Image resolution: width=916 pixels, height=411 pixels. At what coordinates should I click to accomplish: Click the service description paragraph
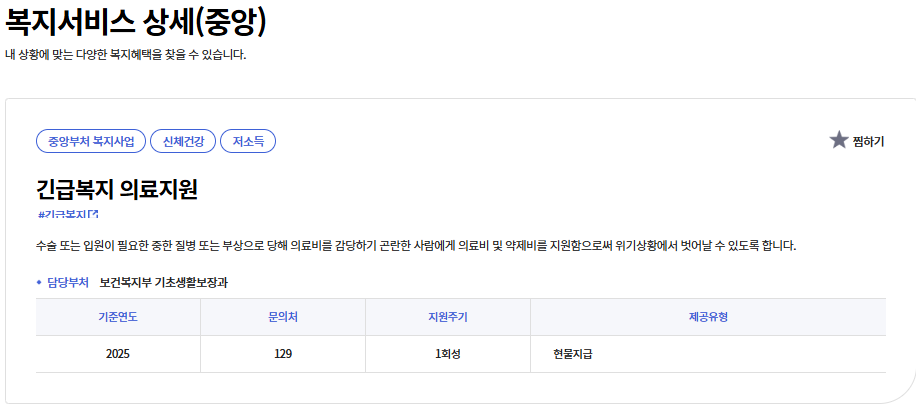coord(415,246)
